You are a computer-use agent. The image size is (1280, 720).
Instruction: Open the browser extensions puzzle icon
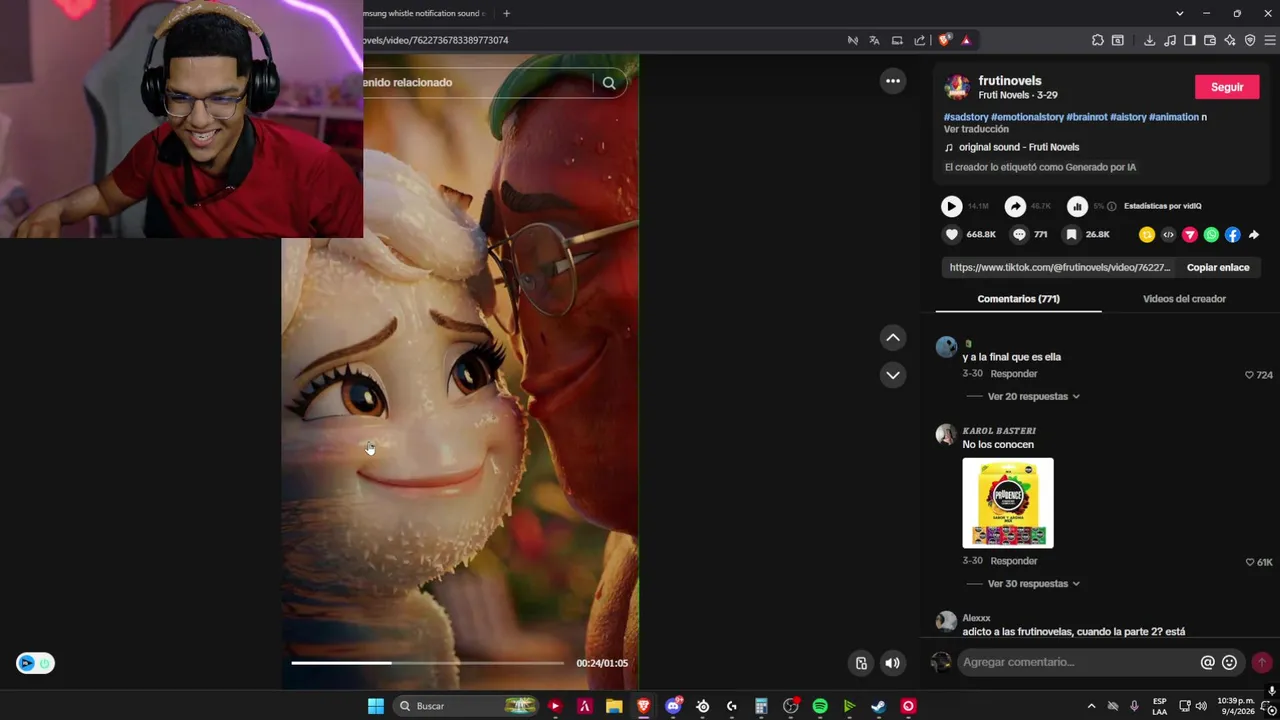(x=1097, y=40)
